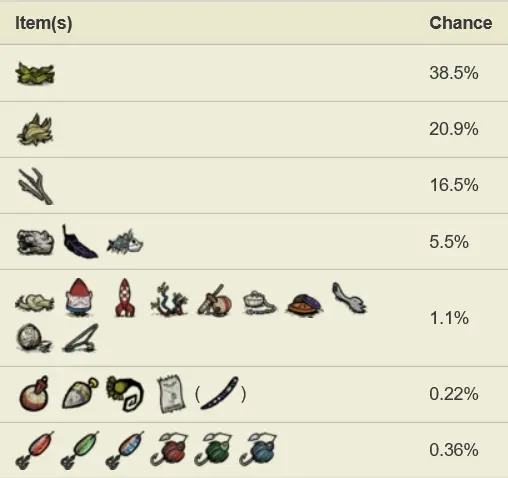508x478 pixels.
Task: Click the dark jet feather icon
Action: [x=80, y=241]
